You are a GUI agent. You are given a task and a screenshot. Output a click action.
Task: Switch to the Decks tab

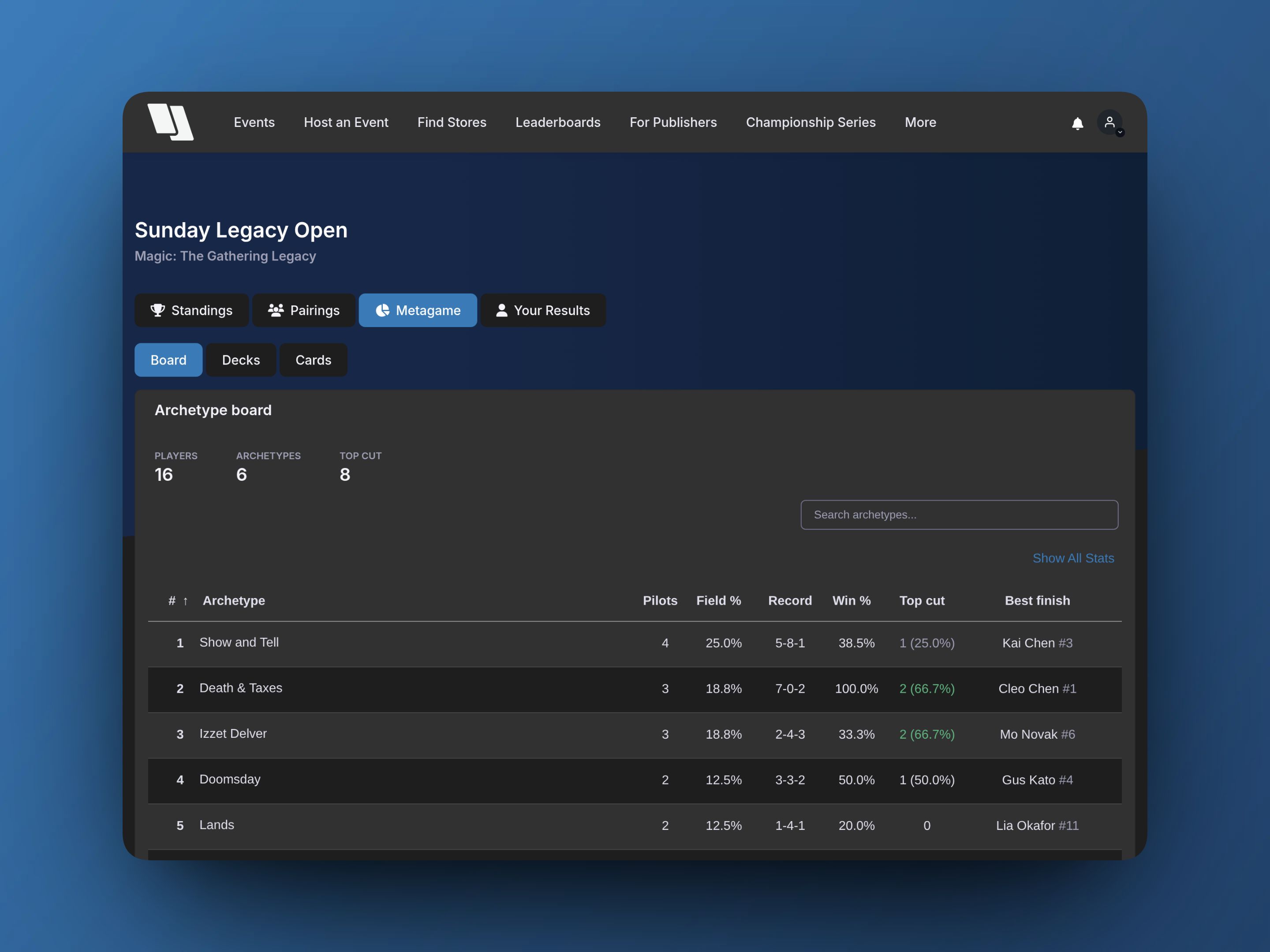point(241,360)
